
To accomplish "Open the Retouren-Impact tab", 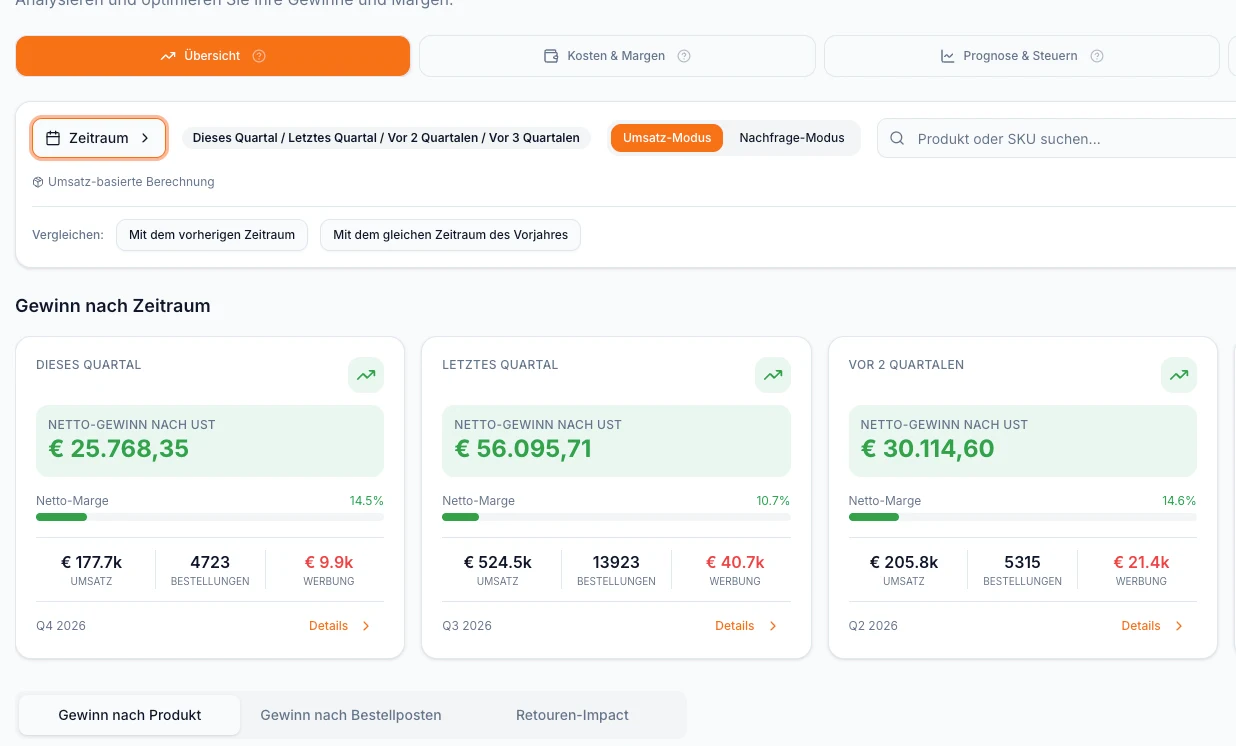I will tap(572, 715).
